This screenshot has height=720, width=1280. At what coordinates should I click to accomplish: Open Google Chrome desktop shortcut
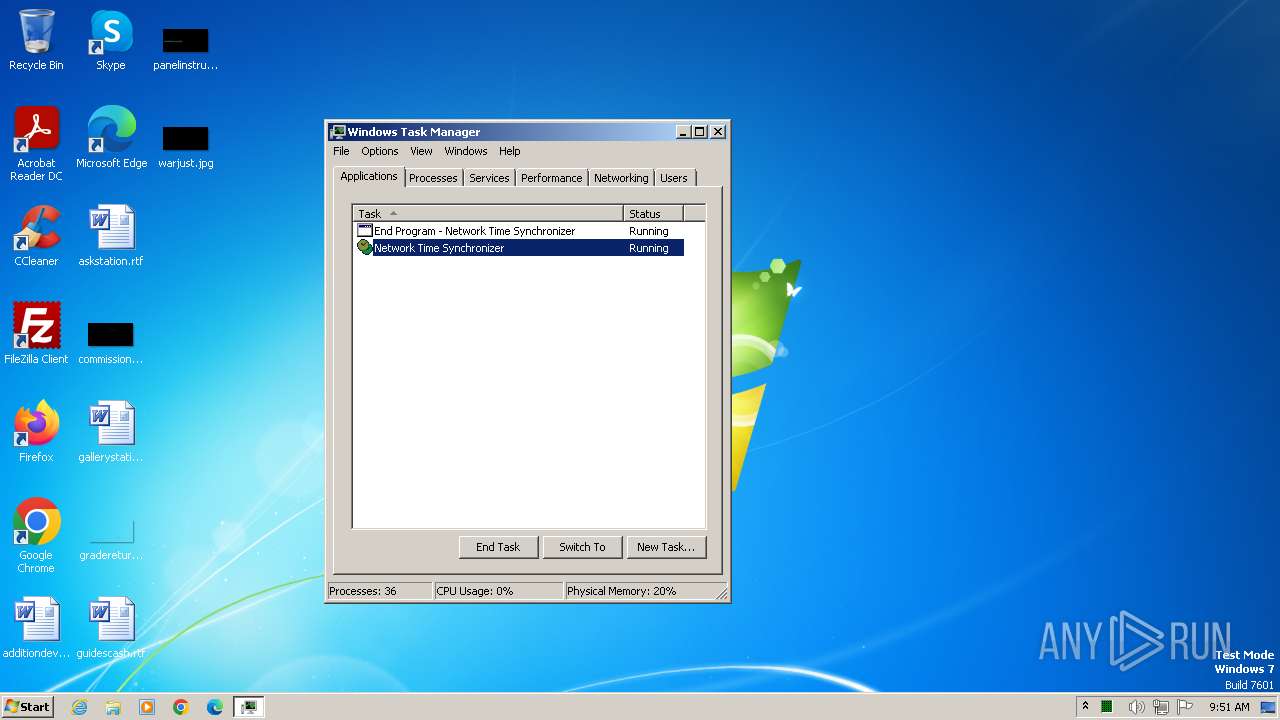[36, 535]
